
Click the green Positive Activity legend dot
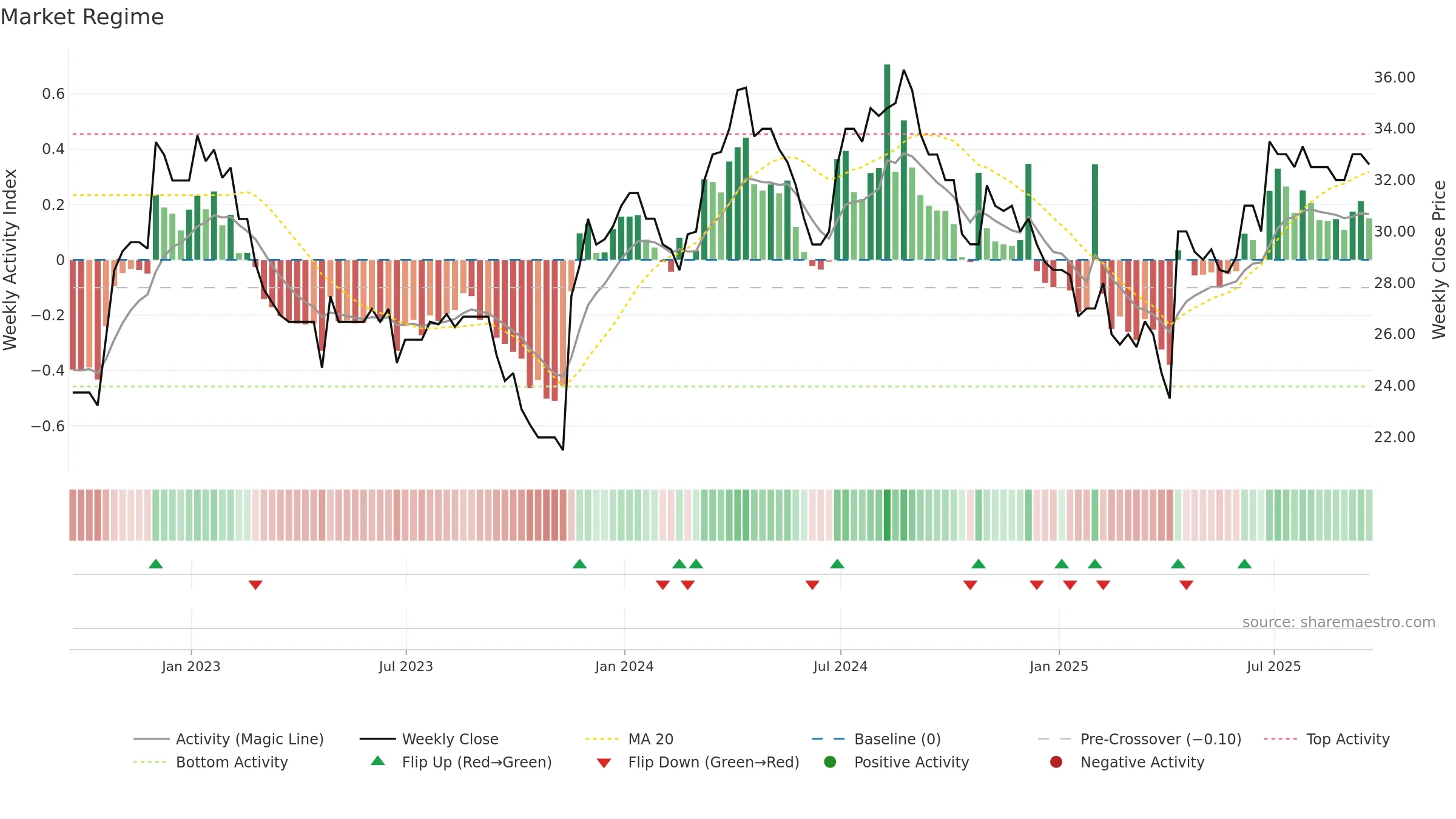click(831, 762)
